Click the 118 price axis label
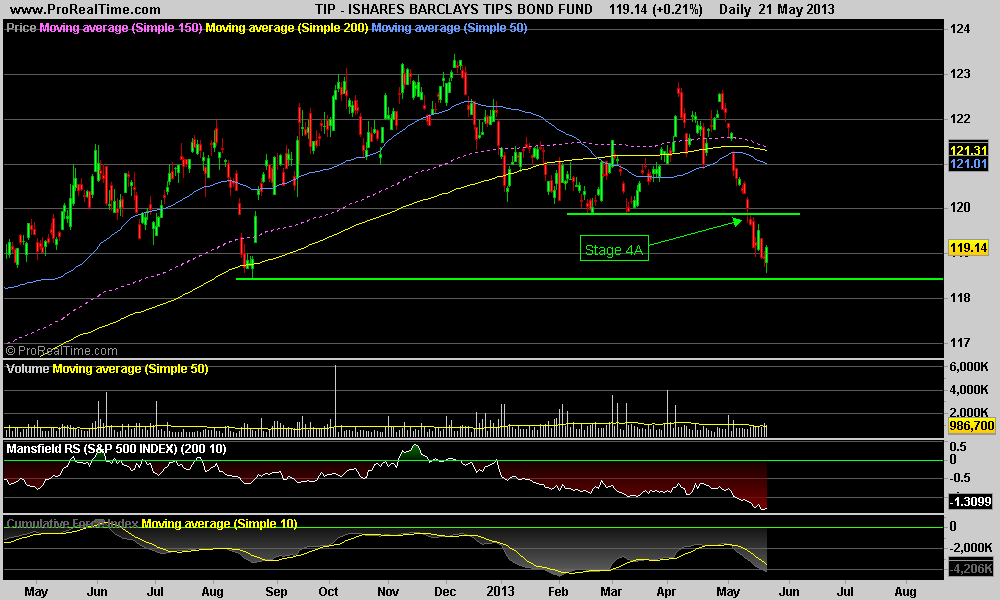Screen dimensions: 1000x600 (x=960, y=298)
